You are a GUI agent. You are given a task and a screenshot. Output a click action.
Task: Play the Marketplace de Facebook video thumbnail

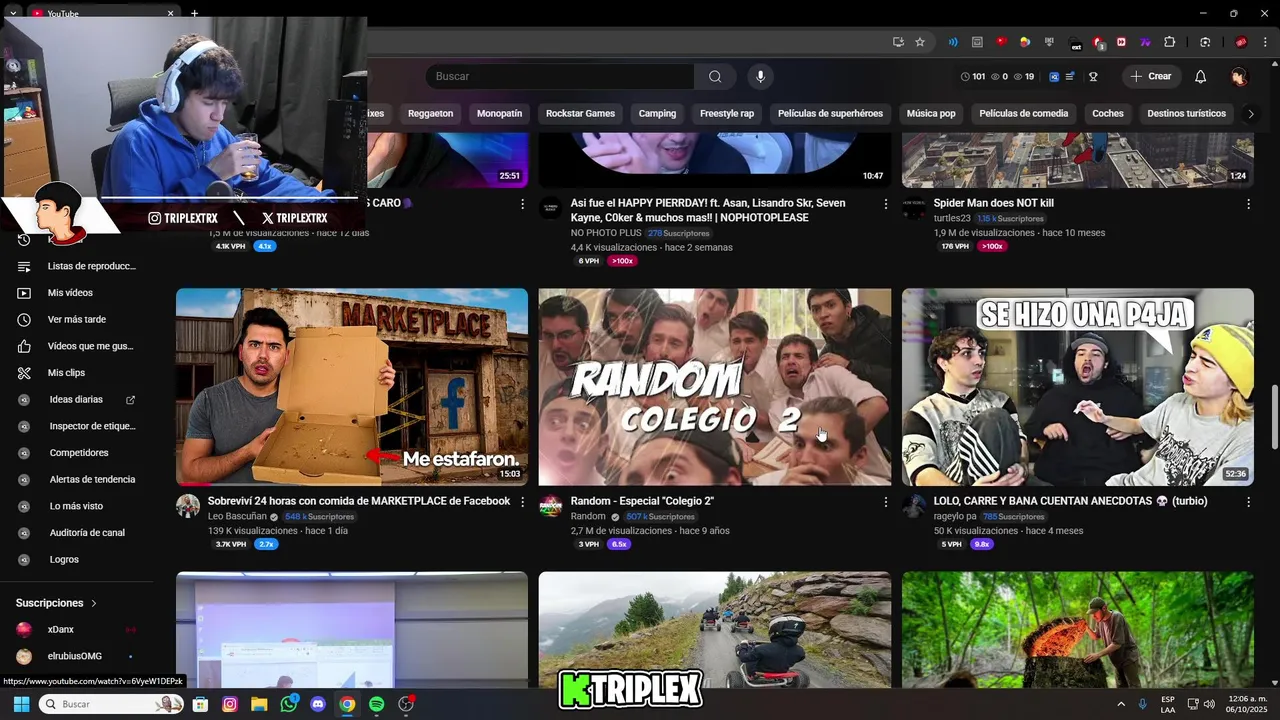pos(352,387)
